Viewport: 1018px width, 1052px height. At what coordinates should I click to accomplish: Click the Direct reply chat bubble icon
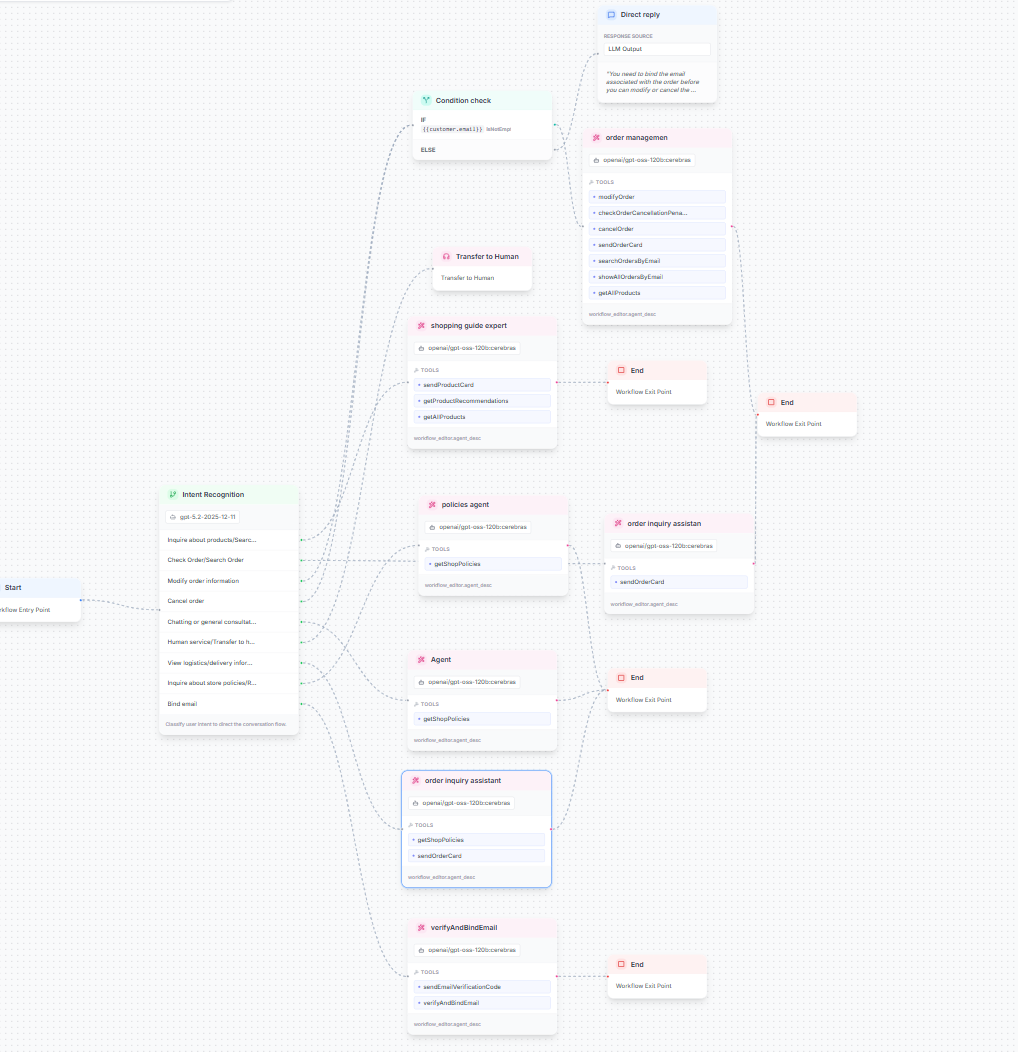(611, 15)
